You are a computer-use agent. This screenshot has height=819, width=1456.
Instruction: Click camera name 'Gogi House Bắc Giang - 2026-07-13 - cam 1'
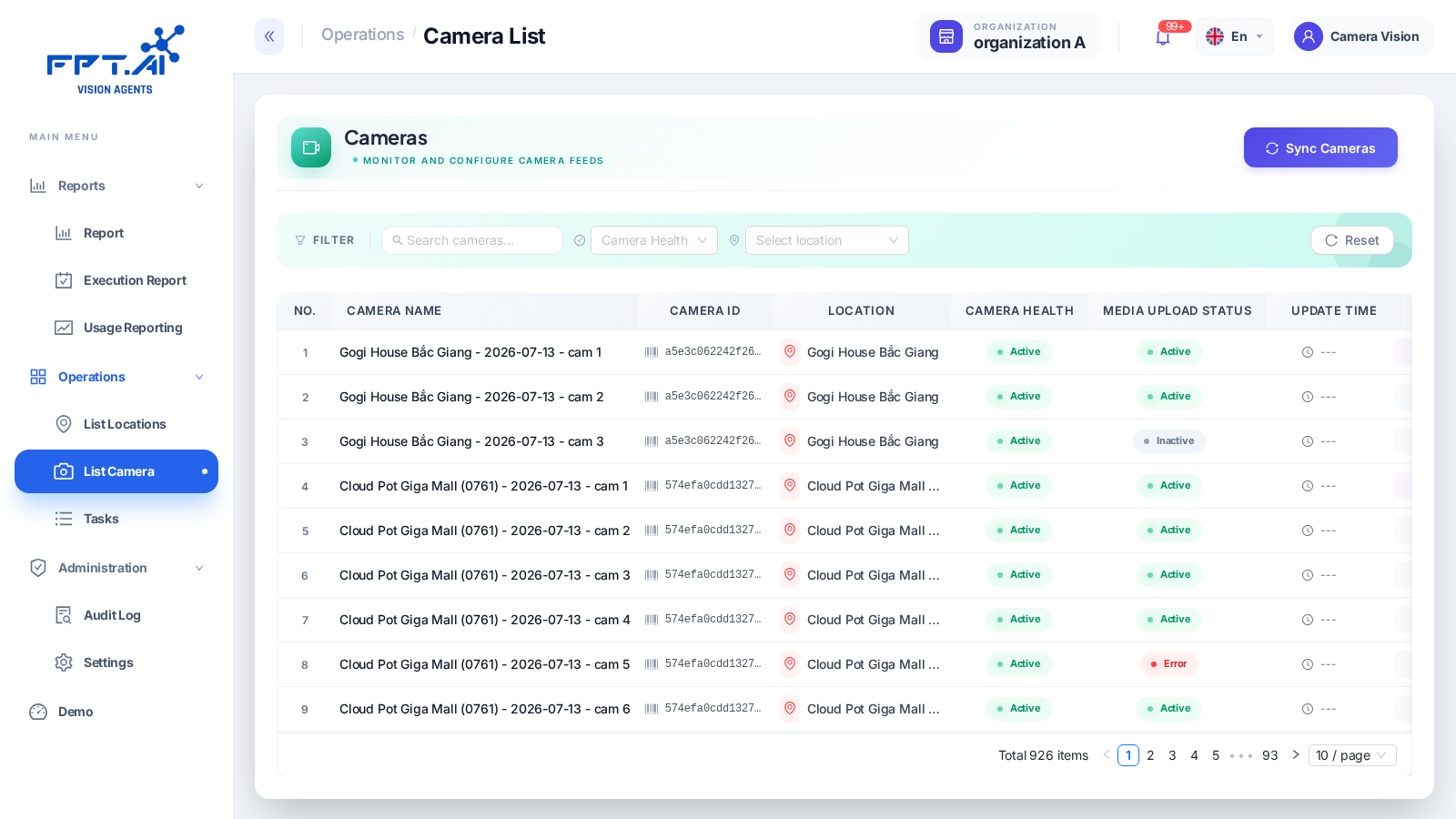pyautogui.click(x=470, y=352)
